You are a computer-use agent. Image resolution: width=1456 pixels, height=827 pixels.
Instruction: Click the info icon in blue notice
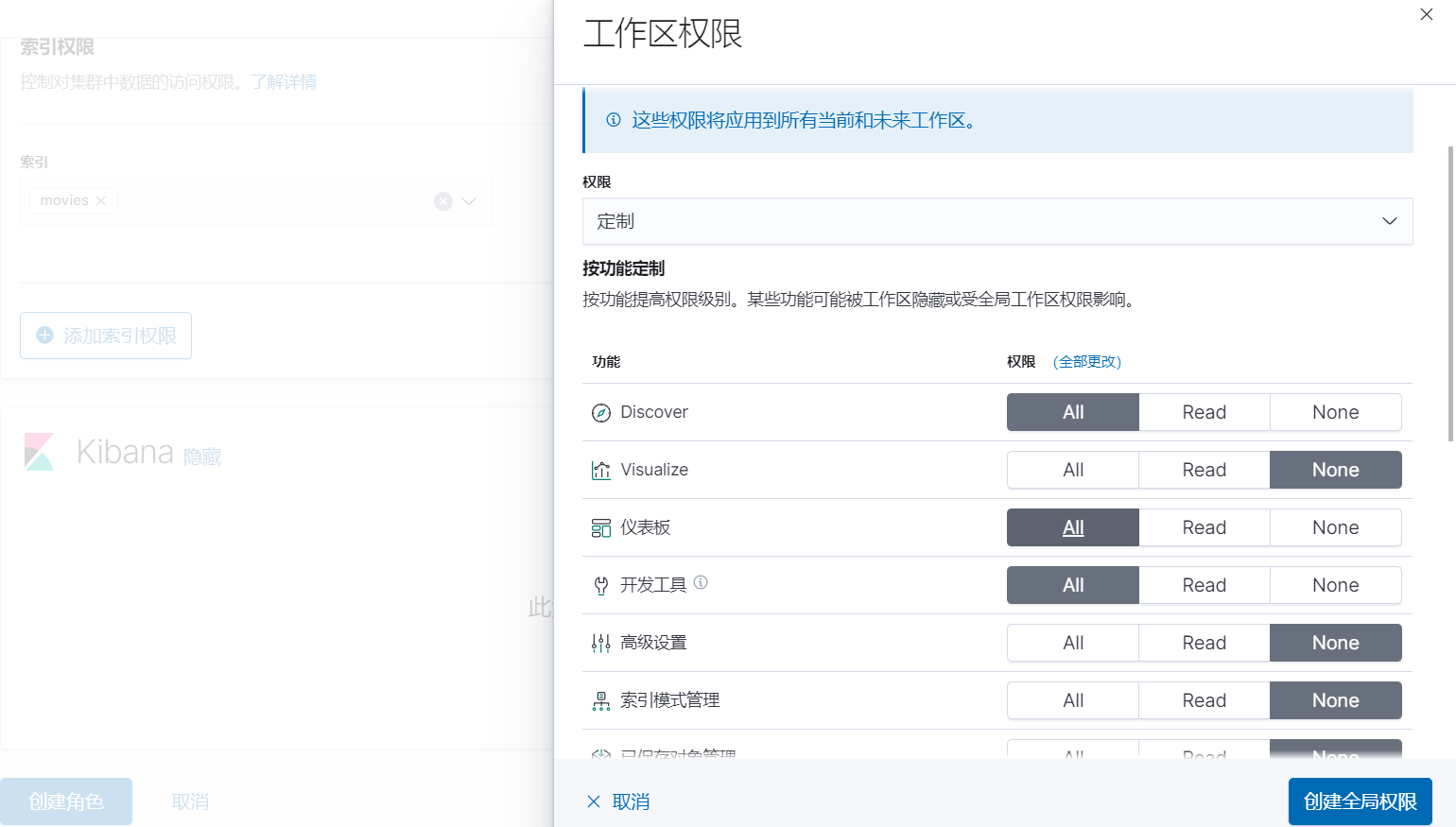coord(614,120)
